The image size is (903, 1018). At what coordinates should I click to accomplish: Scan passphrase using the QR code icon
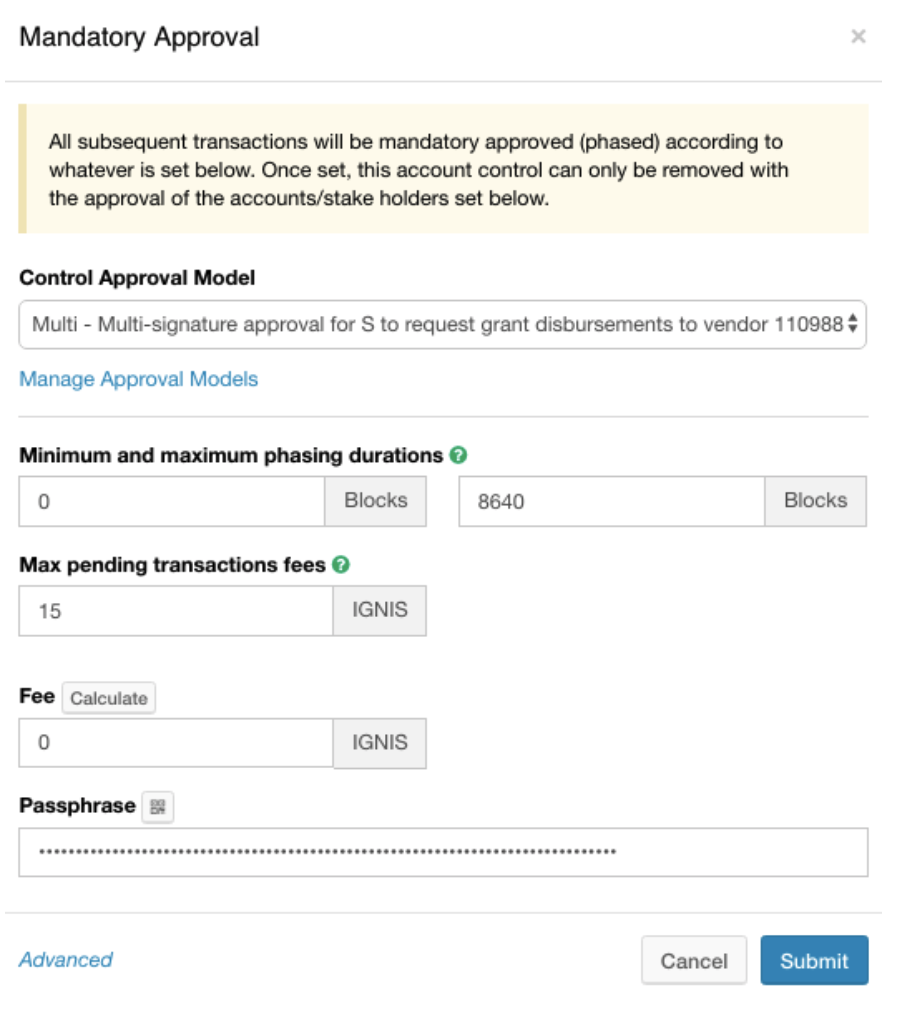tap(158, 807)
